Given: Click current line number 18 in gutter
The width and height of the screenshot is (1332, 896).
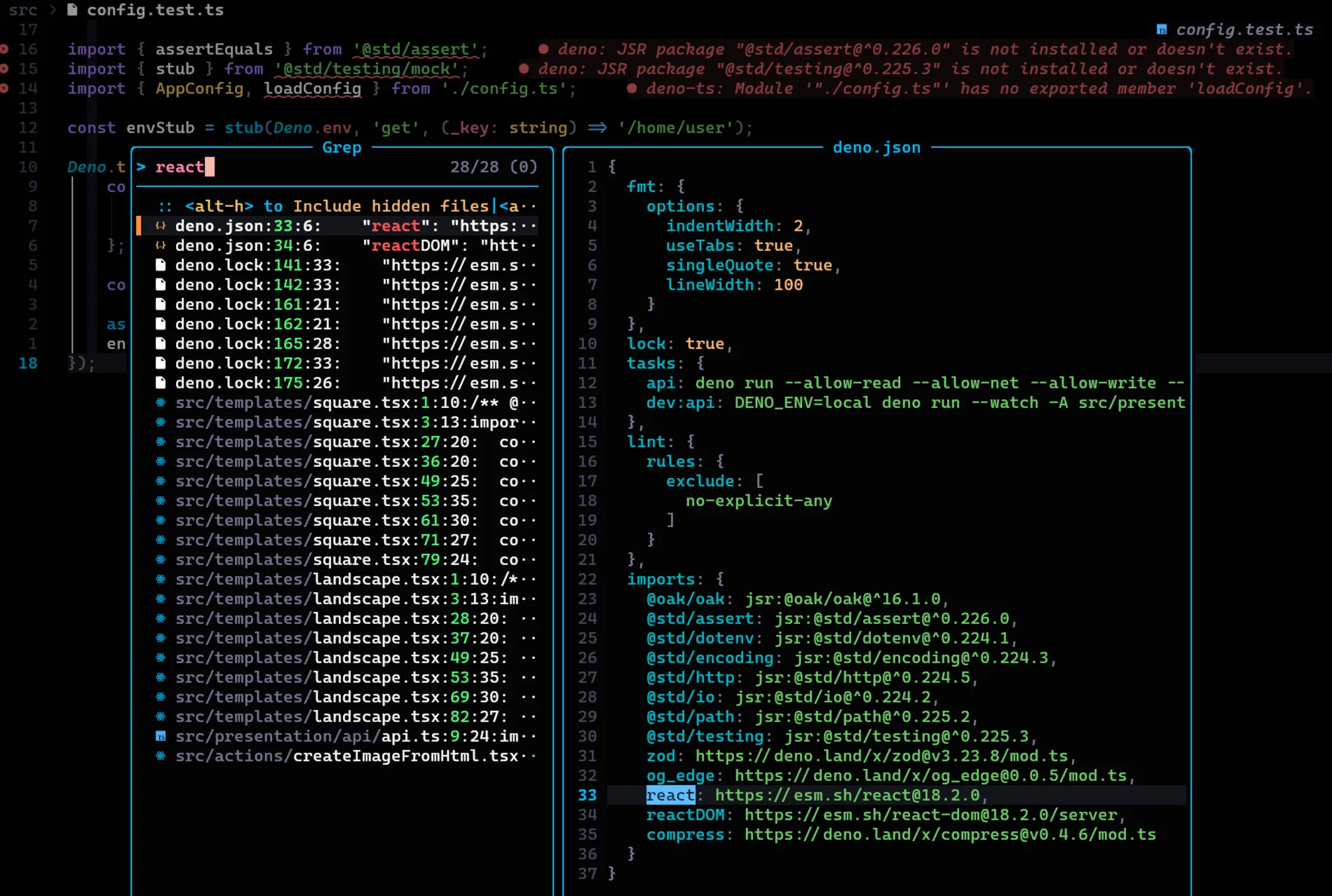Looking at the screenshot, I should [28, 363].
